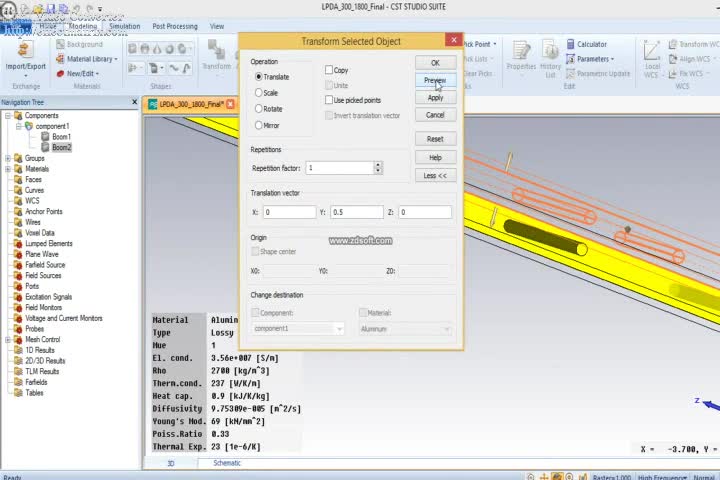Tick the Unite checkbox
The image size is (720, 480).
(x=329, y=85)
